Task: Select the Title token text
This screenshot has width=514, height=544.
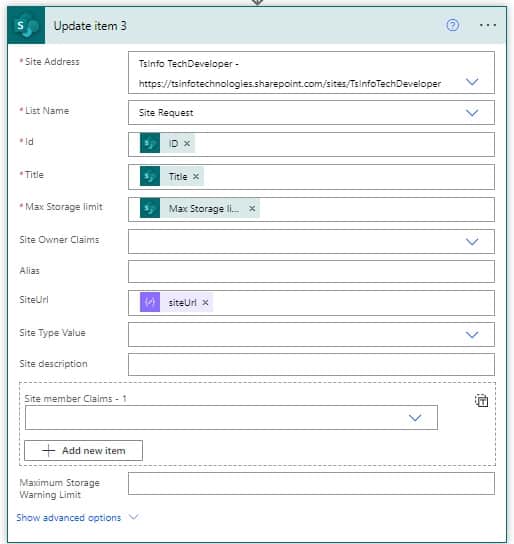Action: click(178, 177)
